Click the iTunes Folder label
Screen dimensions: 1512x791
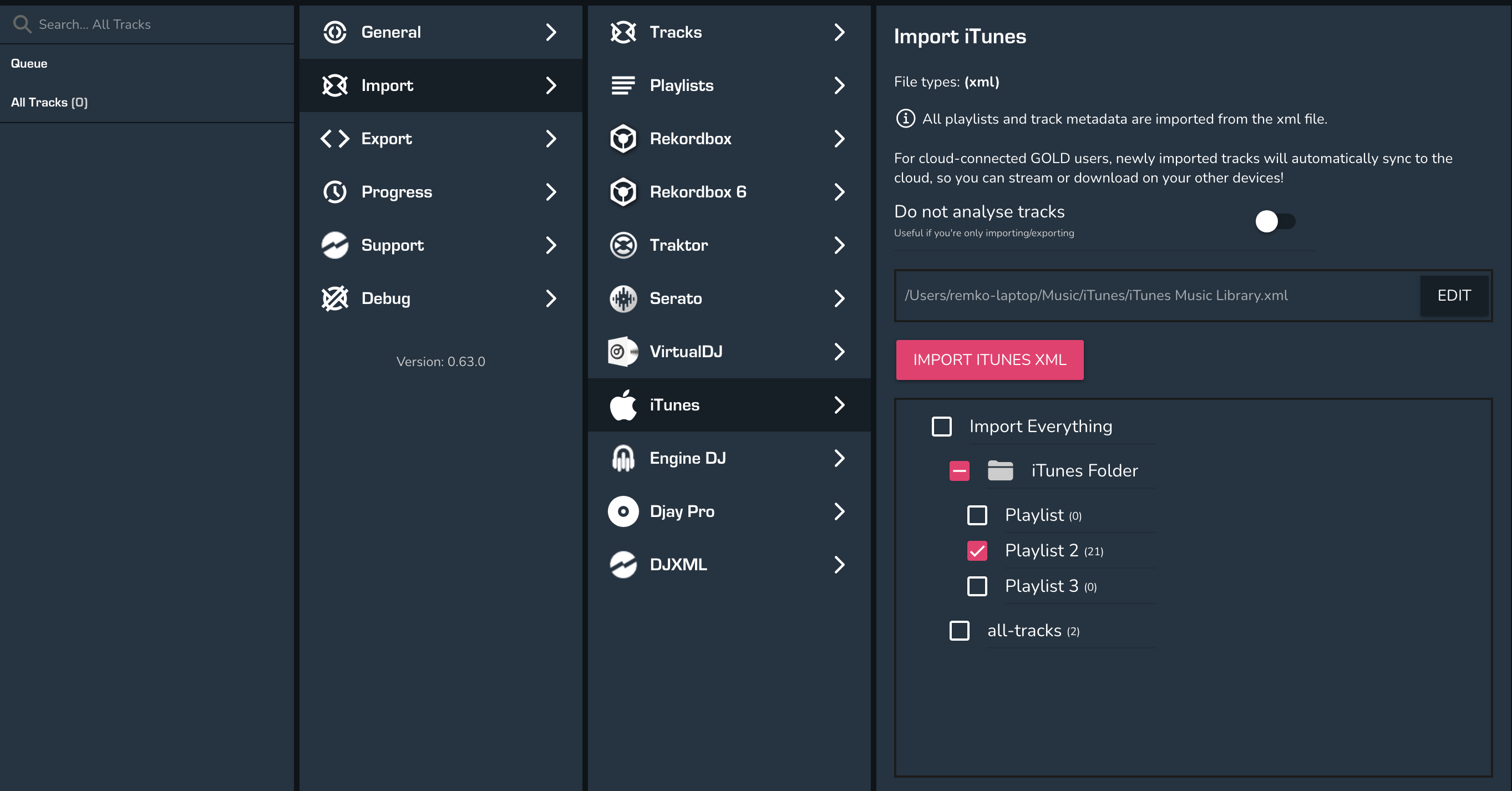[x=1084, y=470]
